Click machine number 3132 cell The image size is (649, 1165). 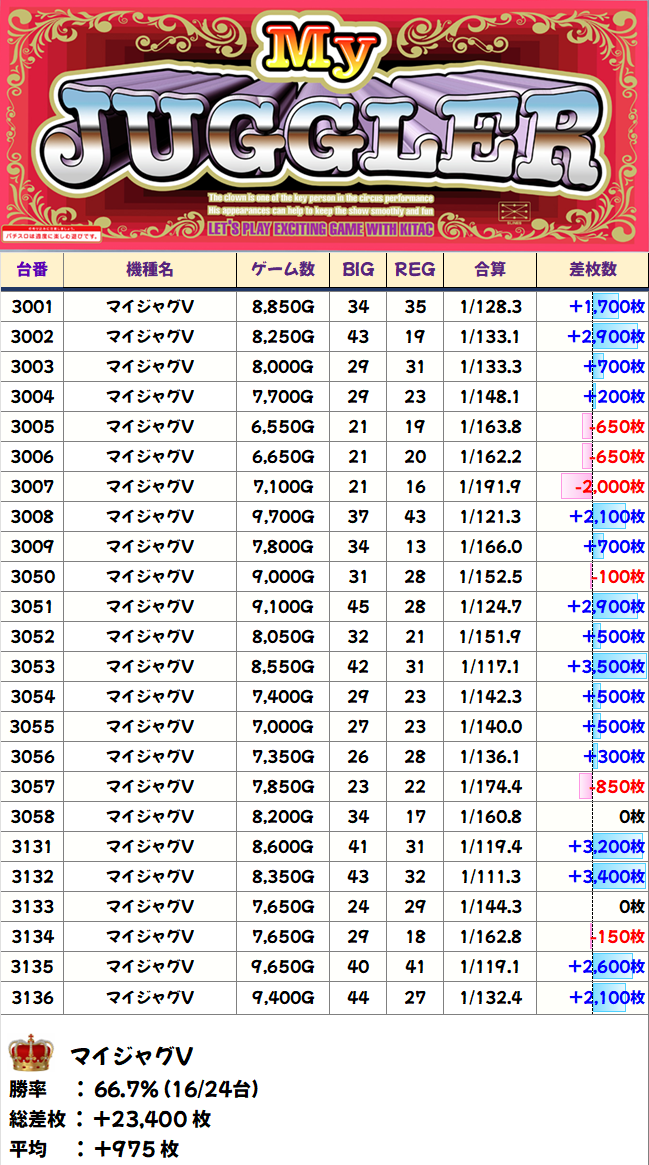pyautogui.click(x=32, y=877)
